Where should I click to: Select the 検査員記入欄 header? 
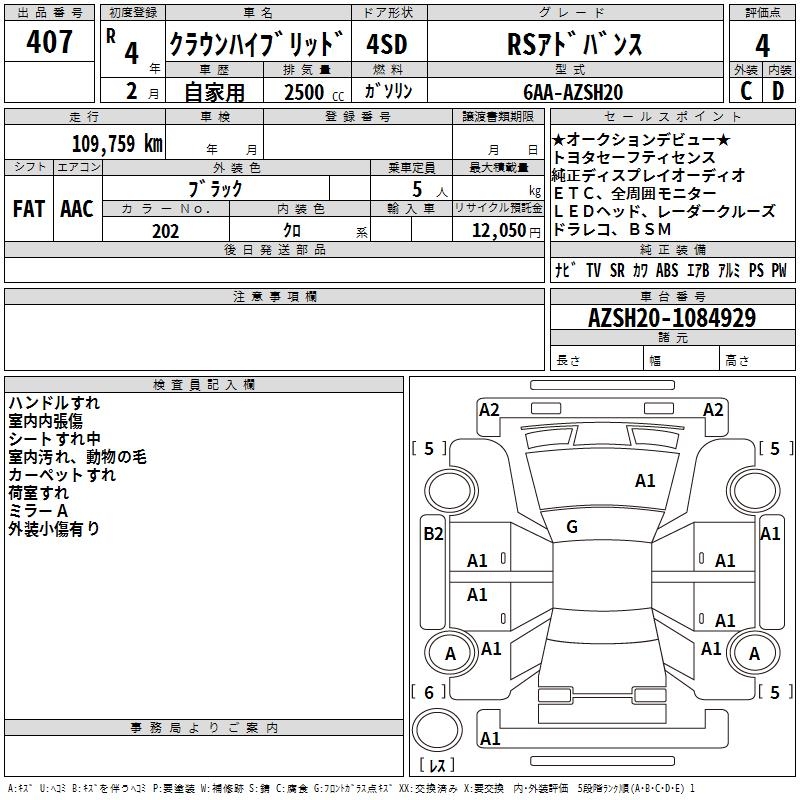click(204, 385)
